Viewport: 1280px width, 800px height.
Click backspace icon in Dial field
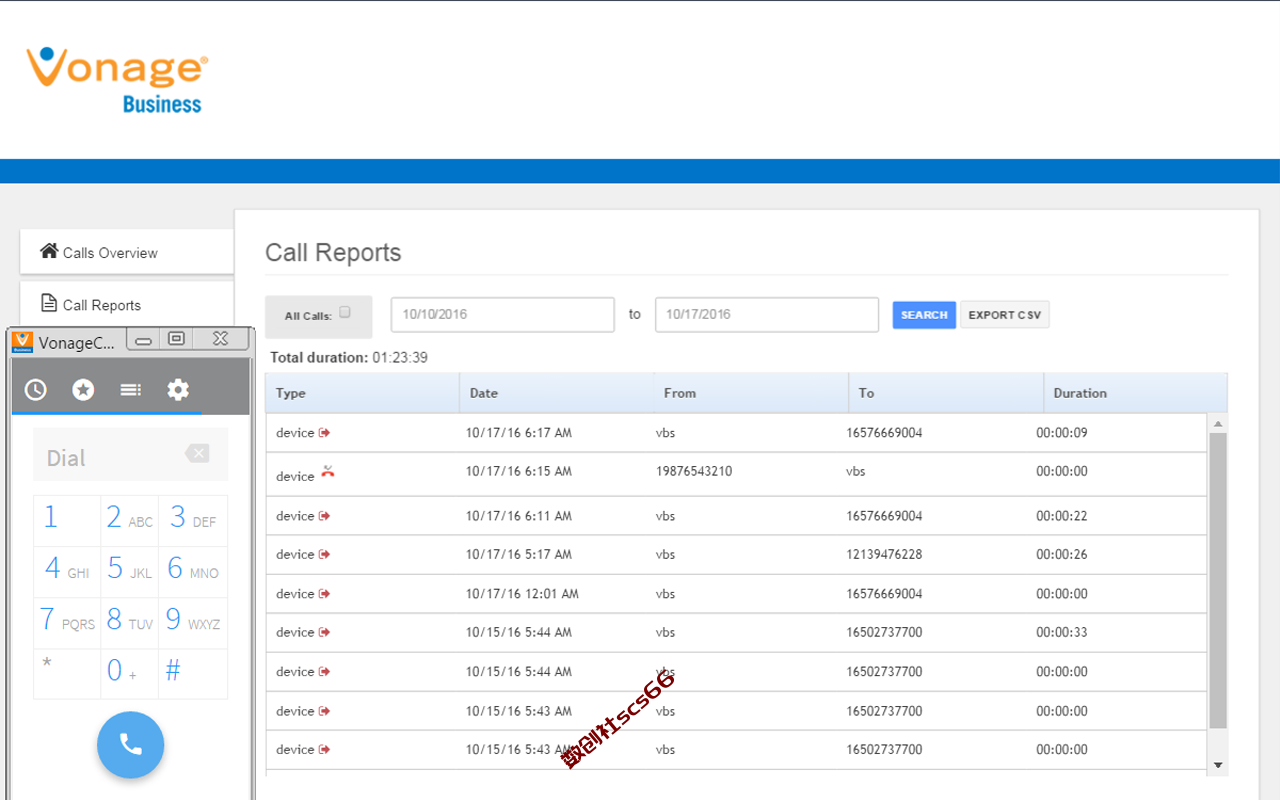[x=197, y=454]
